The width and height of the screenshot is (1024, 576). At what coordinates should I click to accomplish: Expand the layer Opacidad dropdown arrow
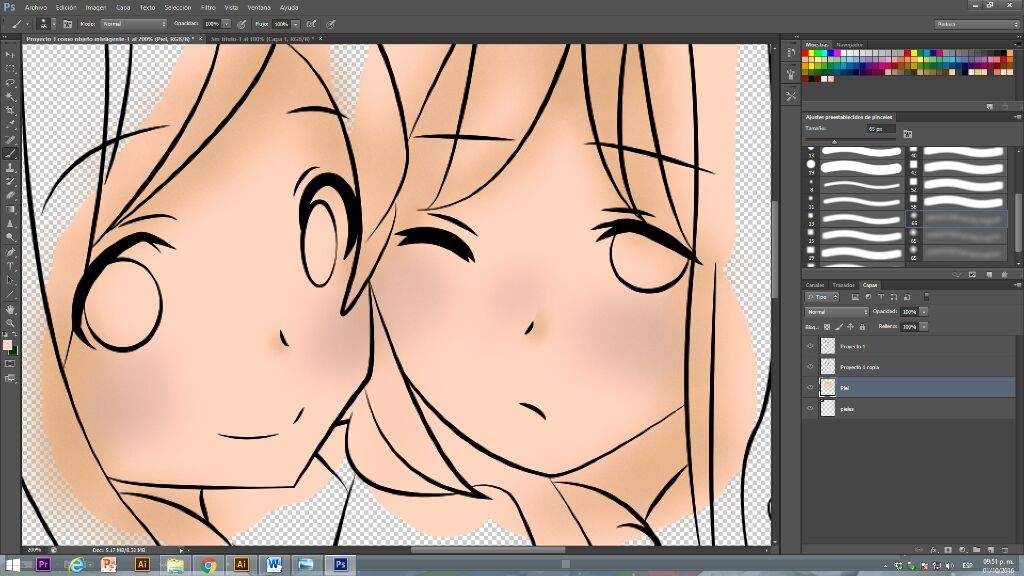(x=924, y=312)
